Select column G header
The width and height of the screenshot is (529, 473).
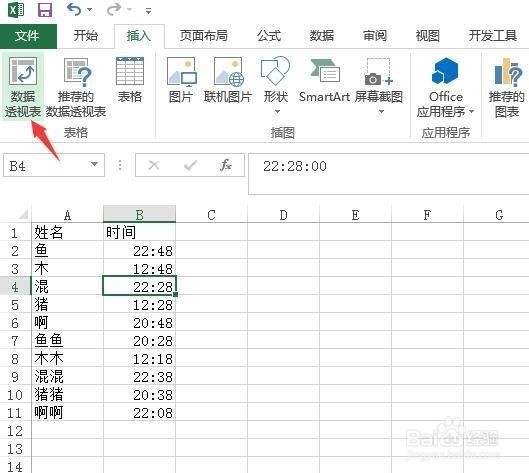click(497, 215)
